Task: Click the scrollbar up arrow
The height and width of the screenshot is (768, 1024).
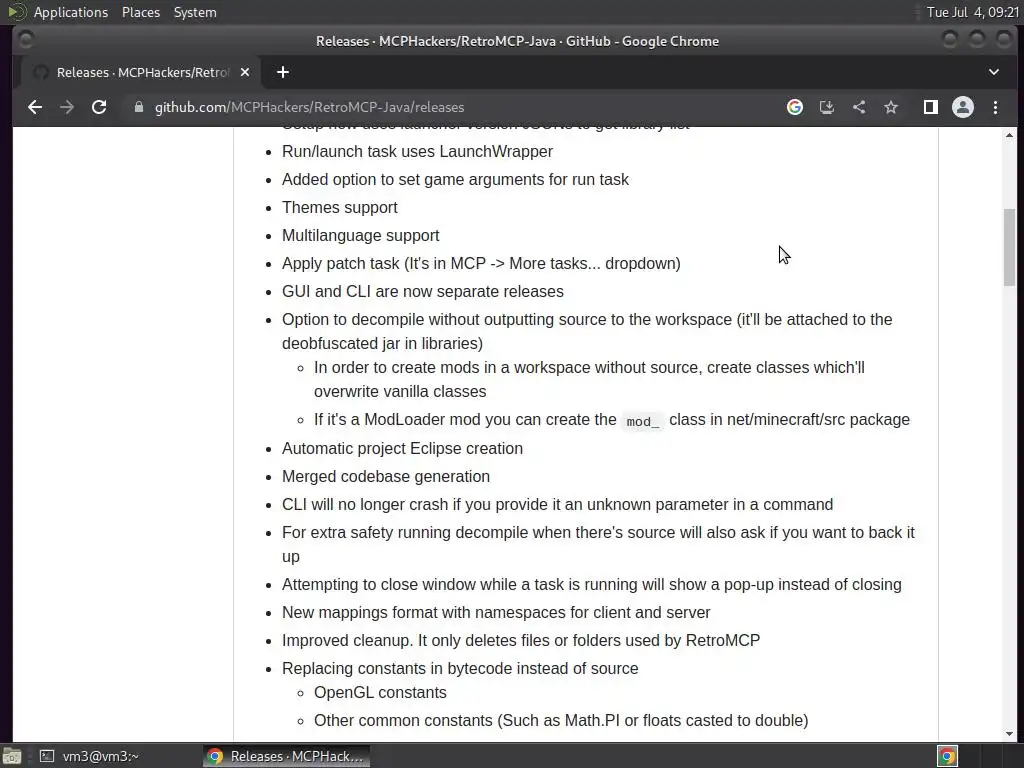Action: tap(1009, 135)
